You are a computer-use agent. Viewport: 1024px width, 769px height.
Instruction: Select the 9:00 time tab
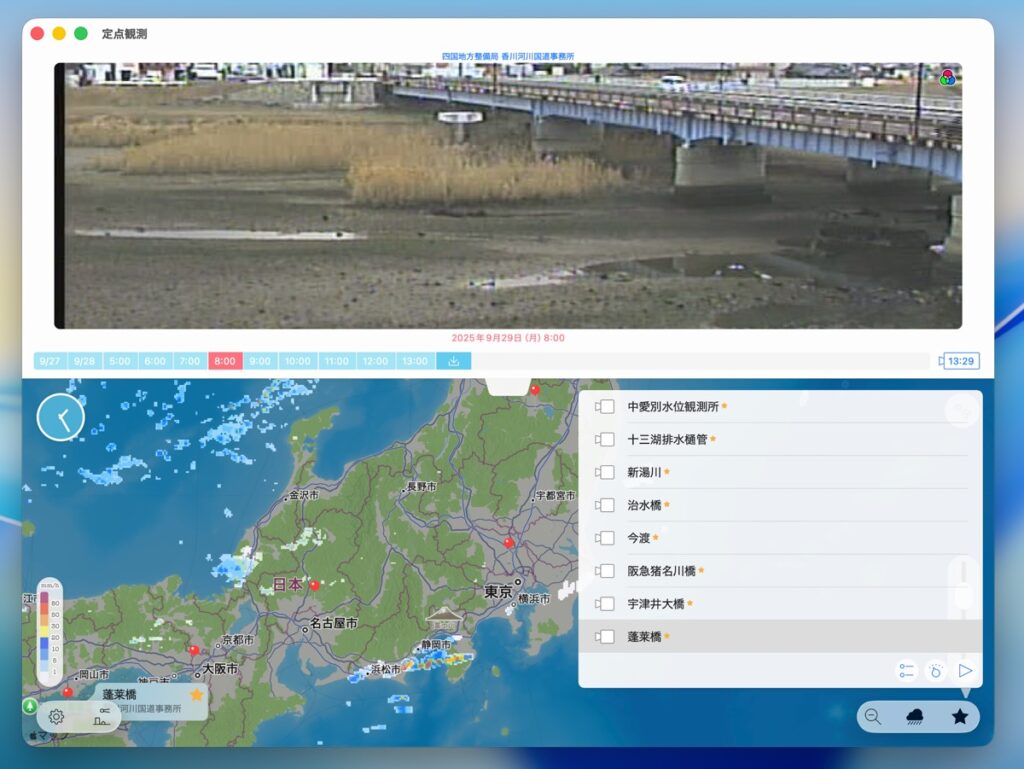(260, 361)
